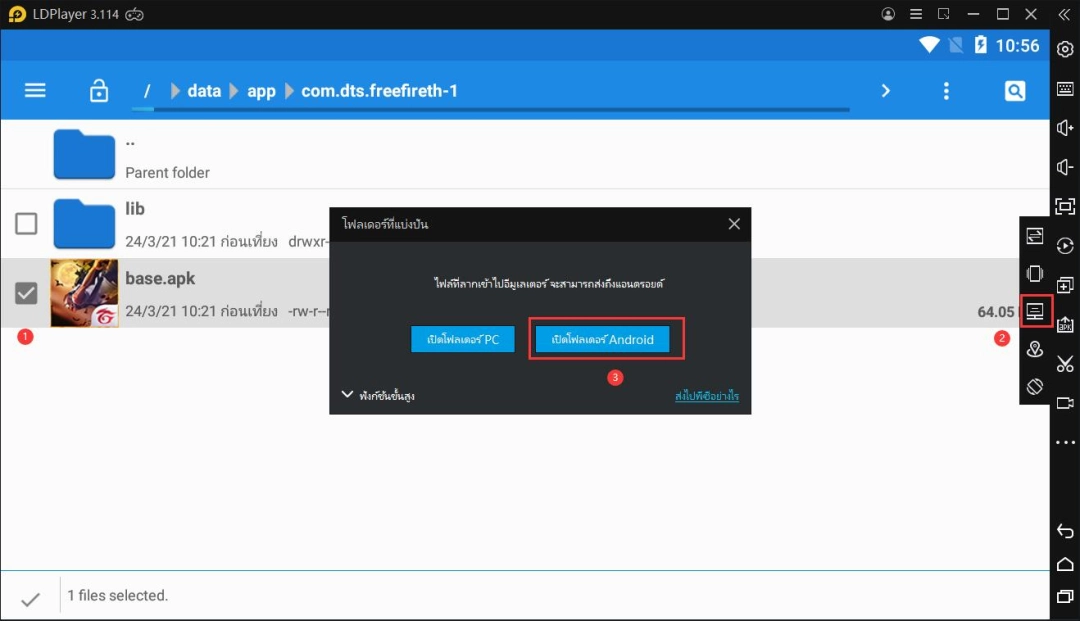Open LDPlayer settings gear

tap(1065, 50)
